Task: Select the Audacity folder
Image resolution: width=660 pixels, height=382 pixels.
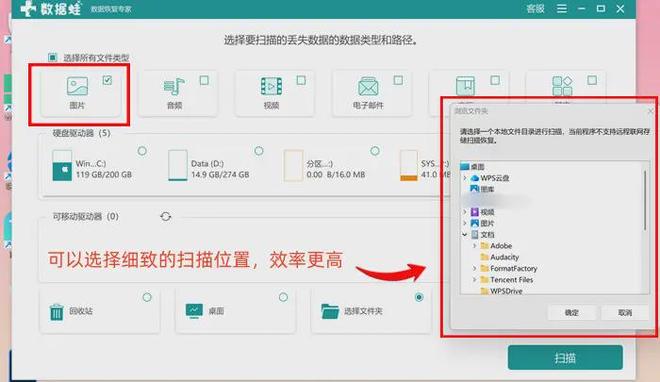Action: 500,257
